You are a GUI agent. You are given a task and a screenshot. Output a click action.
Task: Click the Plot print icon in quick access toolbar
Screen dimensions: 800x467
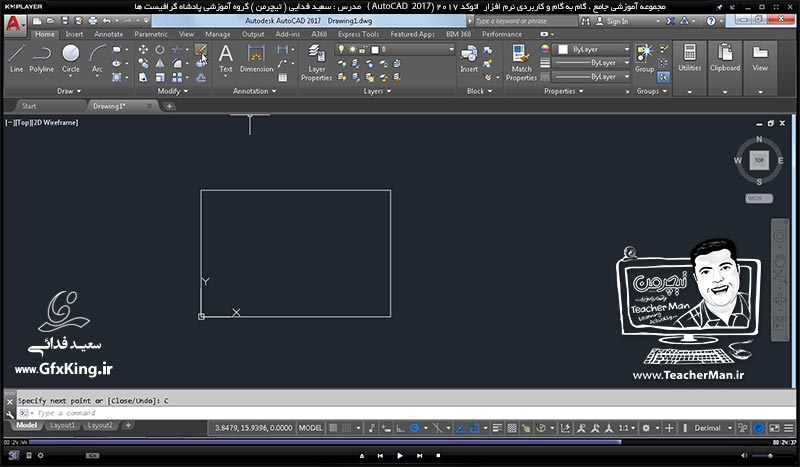(93, 21)
